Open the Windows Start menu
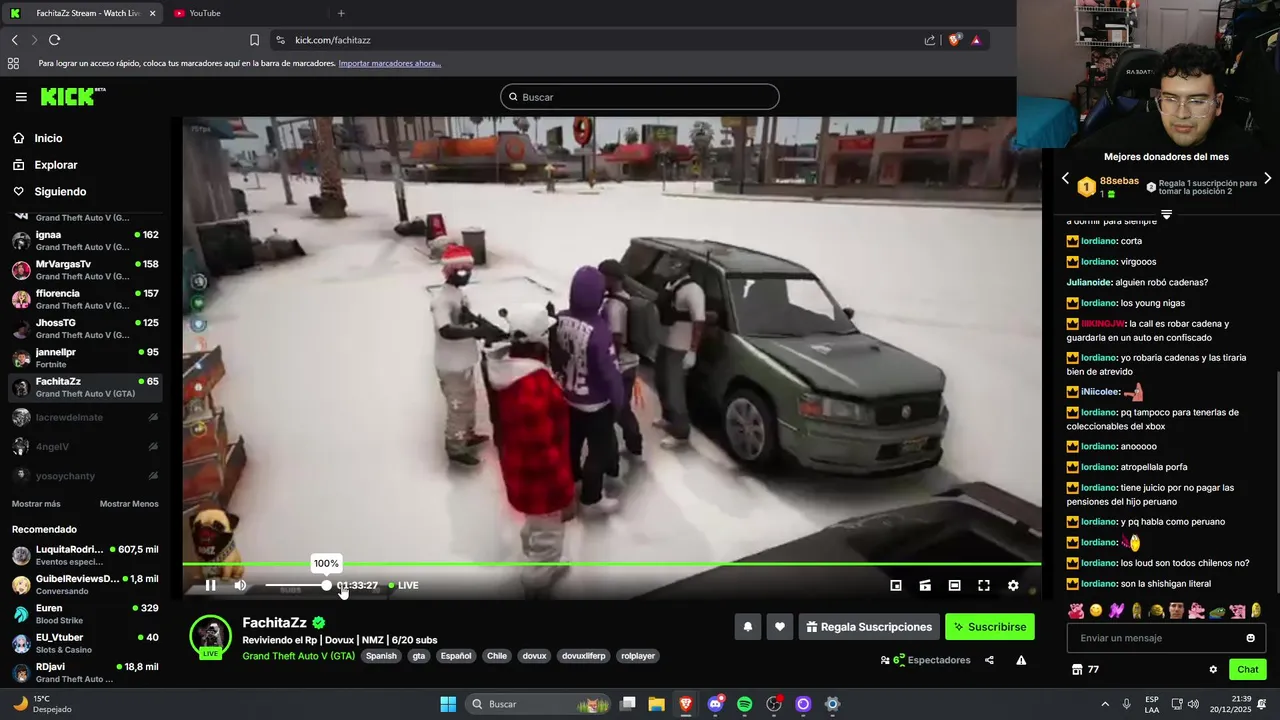The image size is (1280, 720). (448, 704)
